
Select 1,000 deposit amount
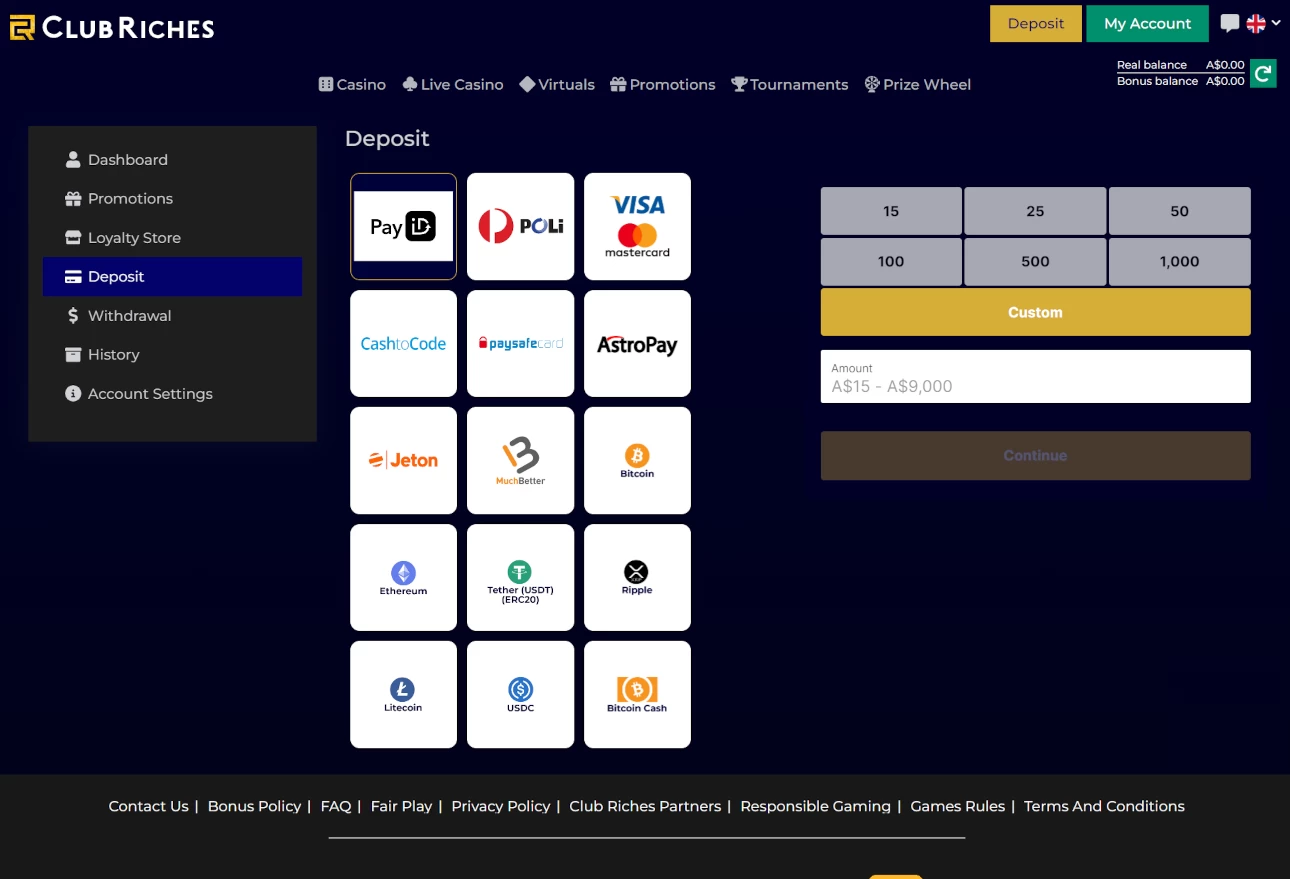click(x=1180, y=261)
